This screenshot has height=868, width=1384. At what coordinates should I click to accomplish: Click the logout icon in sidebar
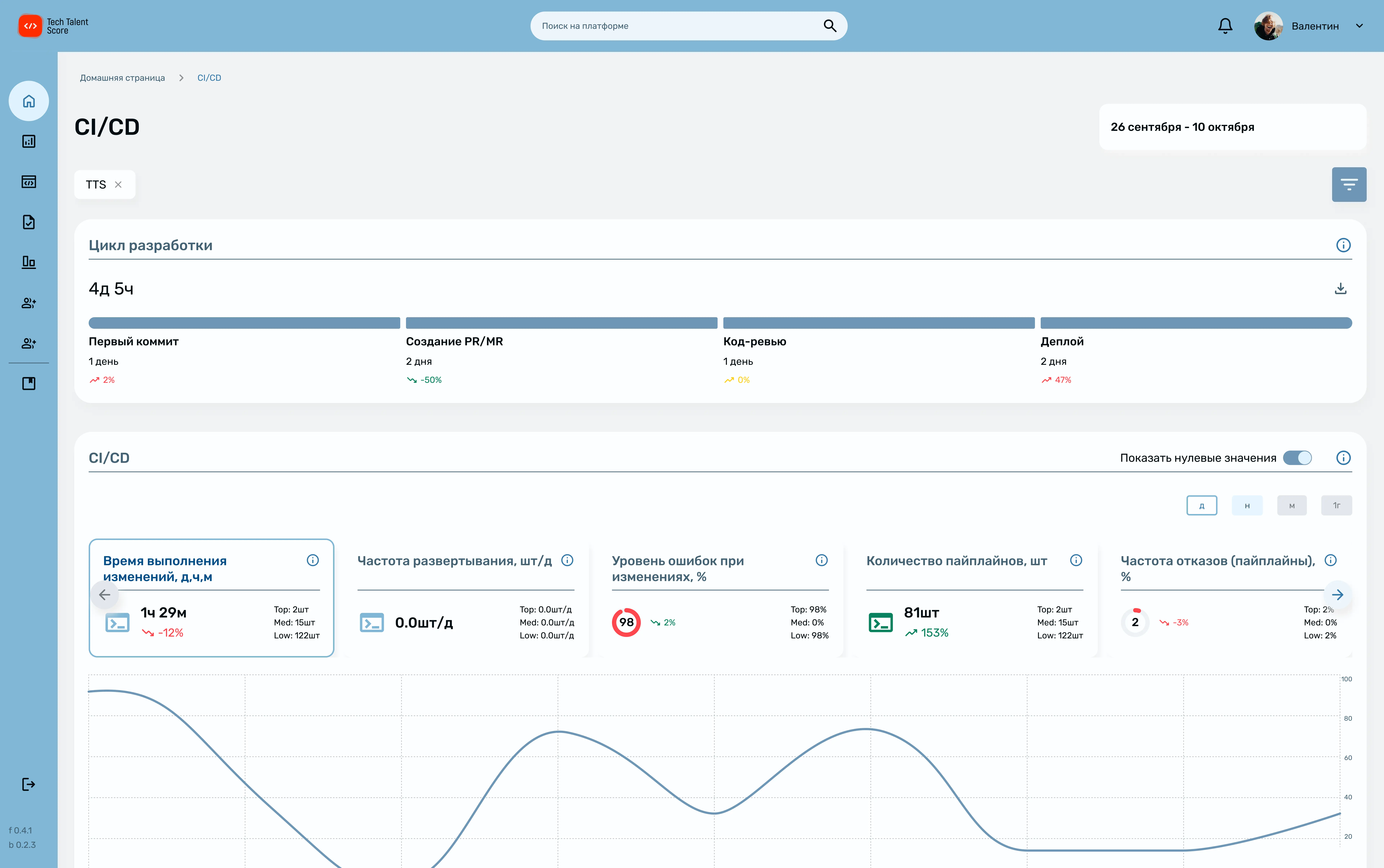(29, 784)
